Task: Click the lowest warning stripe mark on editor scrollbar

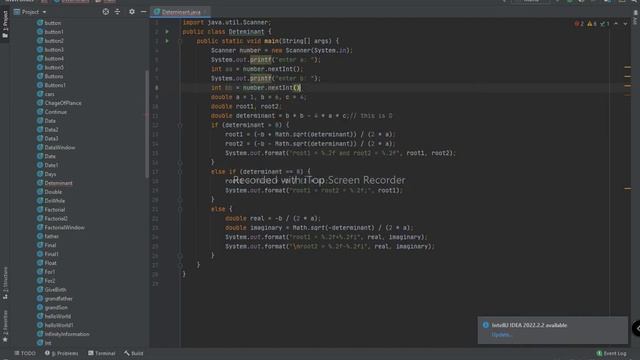Action: 627,189
